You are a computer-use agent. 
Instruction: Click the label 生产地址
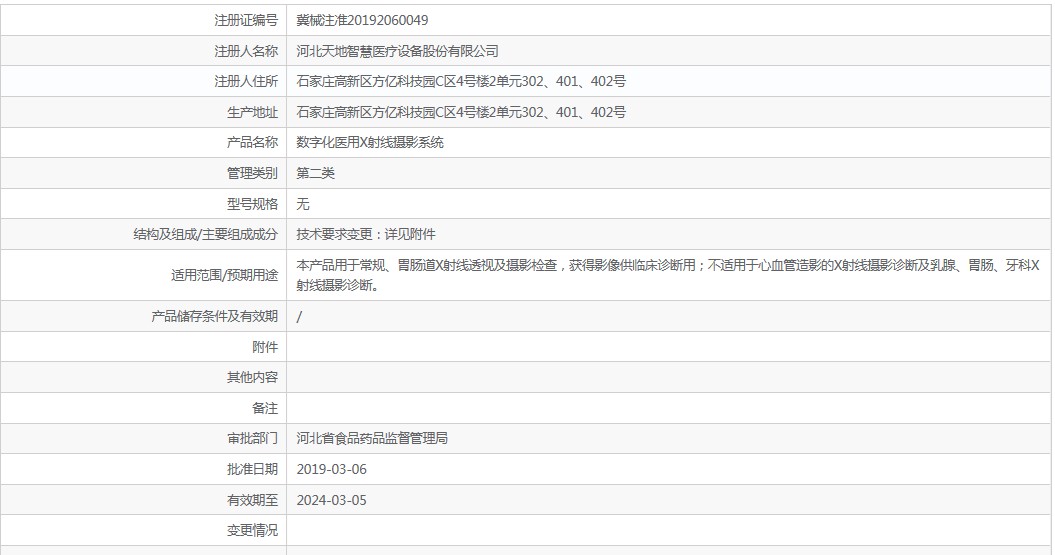(x=252, y=112)
